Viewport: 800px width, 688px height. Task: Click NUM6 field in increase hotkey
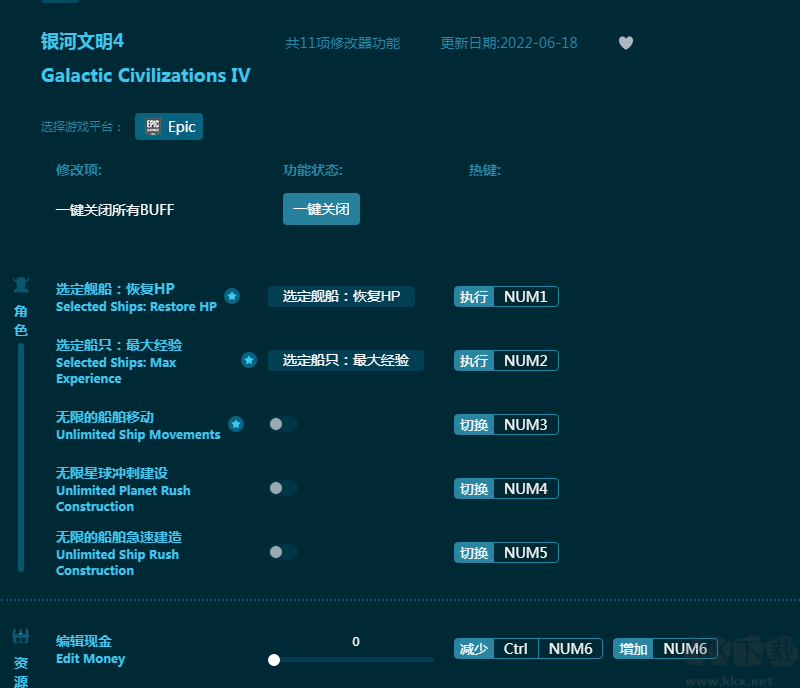(x=685, y=649)
